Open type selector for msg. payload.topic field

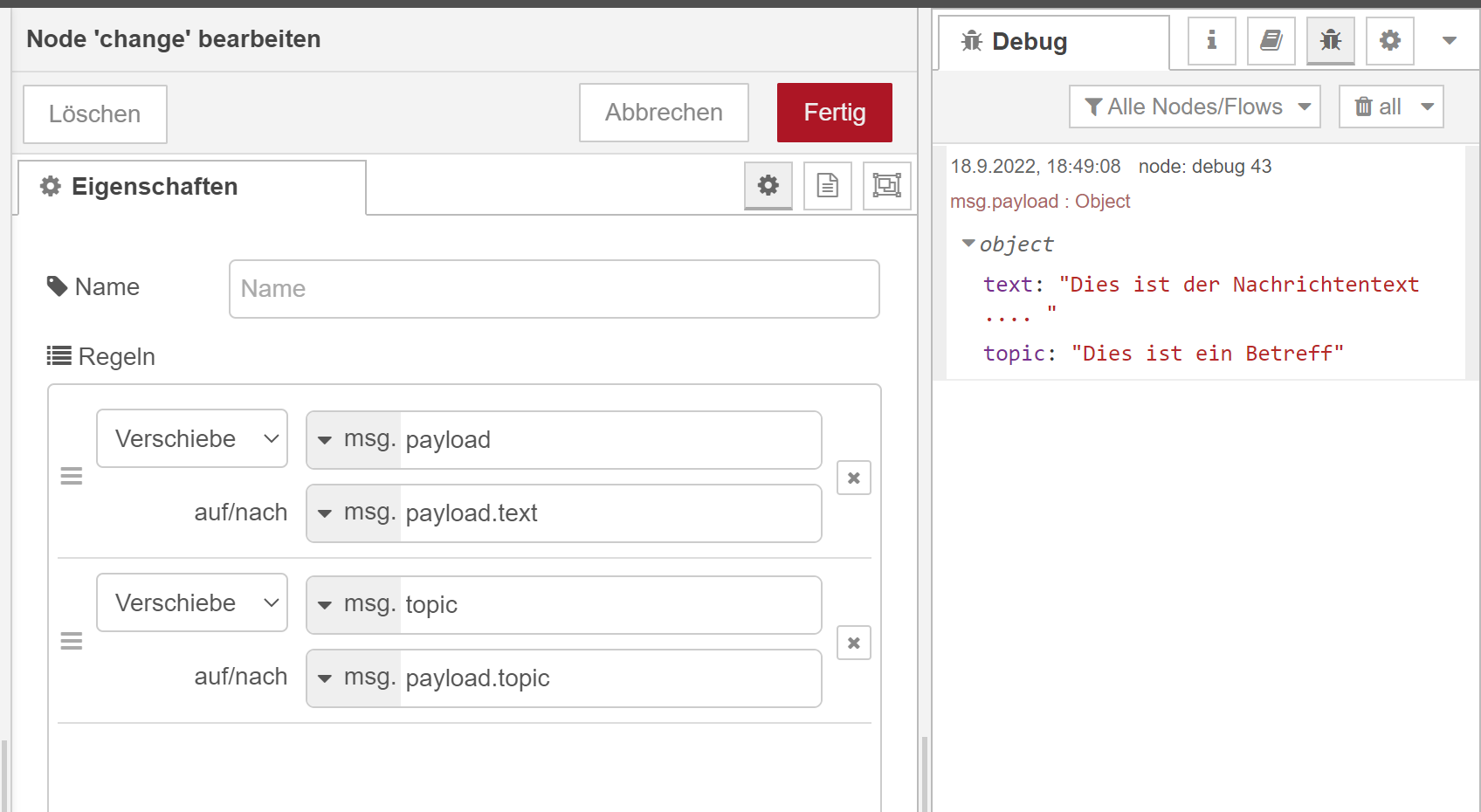click(x=355, y=678)
